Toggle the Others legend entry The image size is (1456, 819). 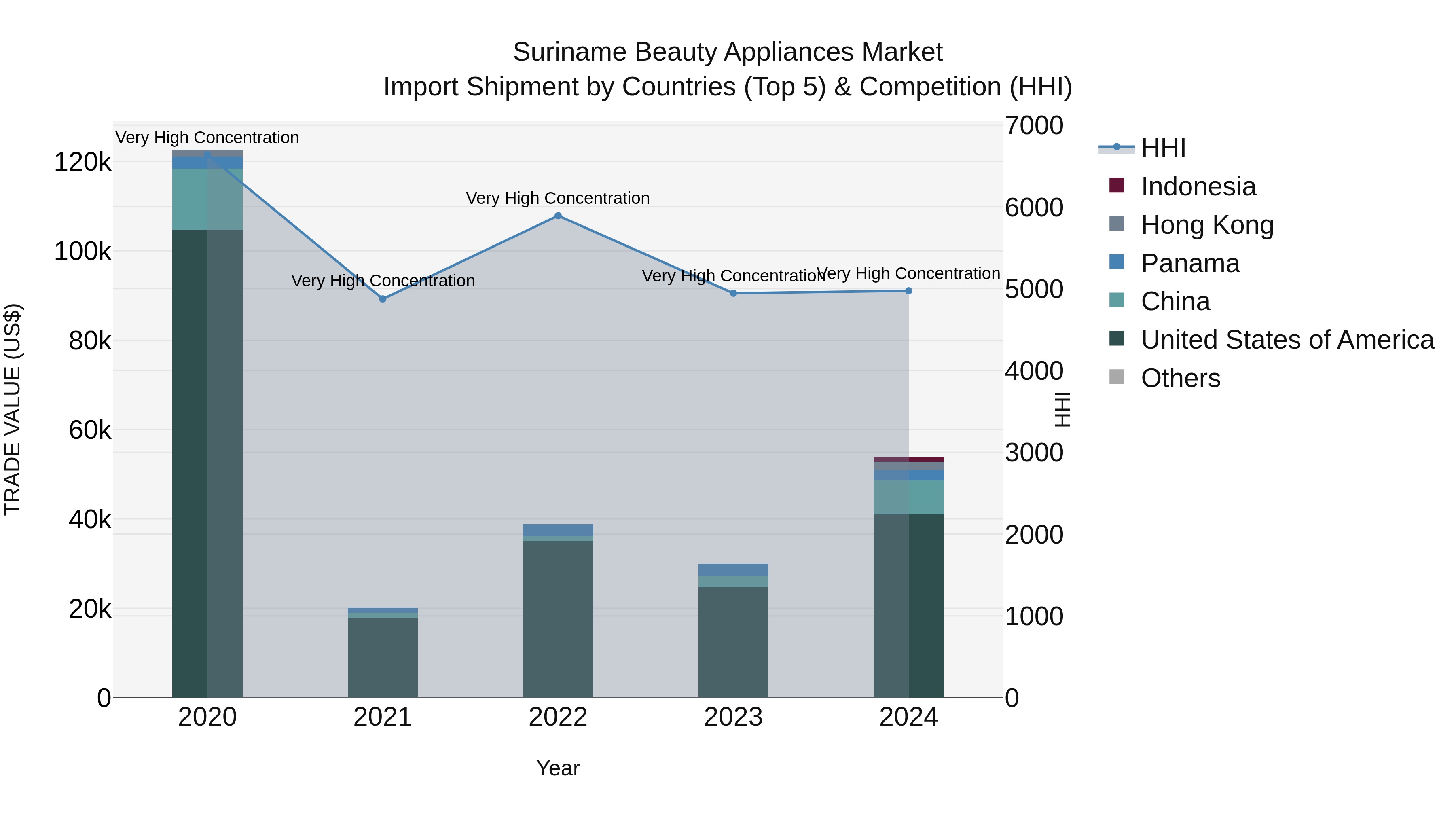1164,378
